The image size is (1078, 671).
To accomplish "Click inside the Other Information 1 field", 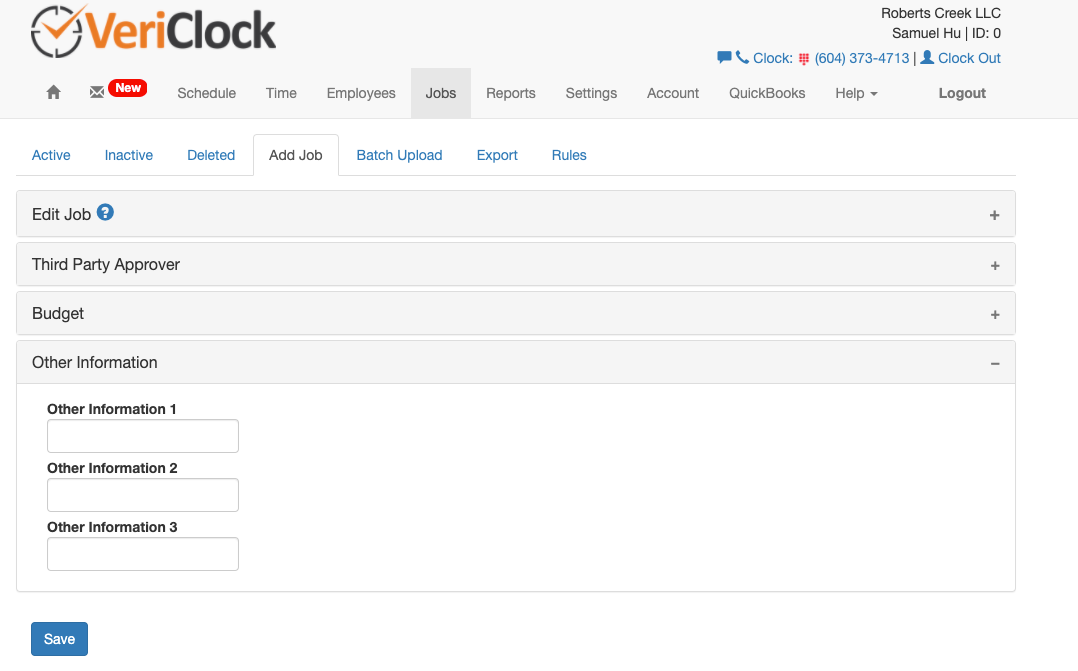I will coord(142,436).
